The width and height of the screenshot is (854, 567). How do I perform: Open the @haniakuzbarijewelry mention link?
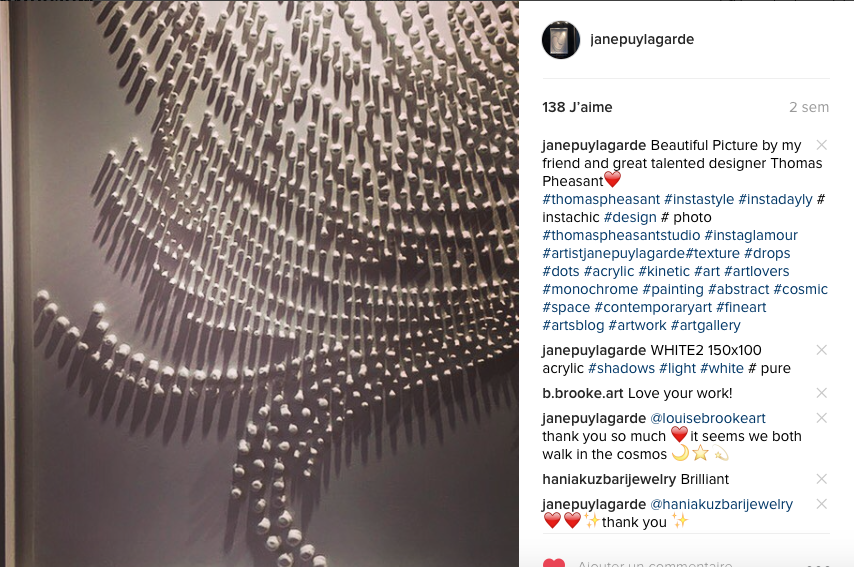[x=722, y=504]
